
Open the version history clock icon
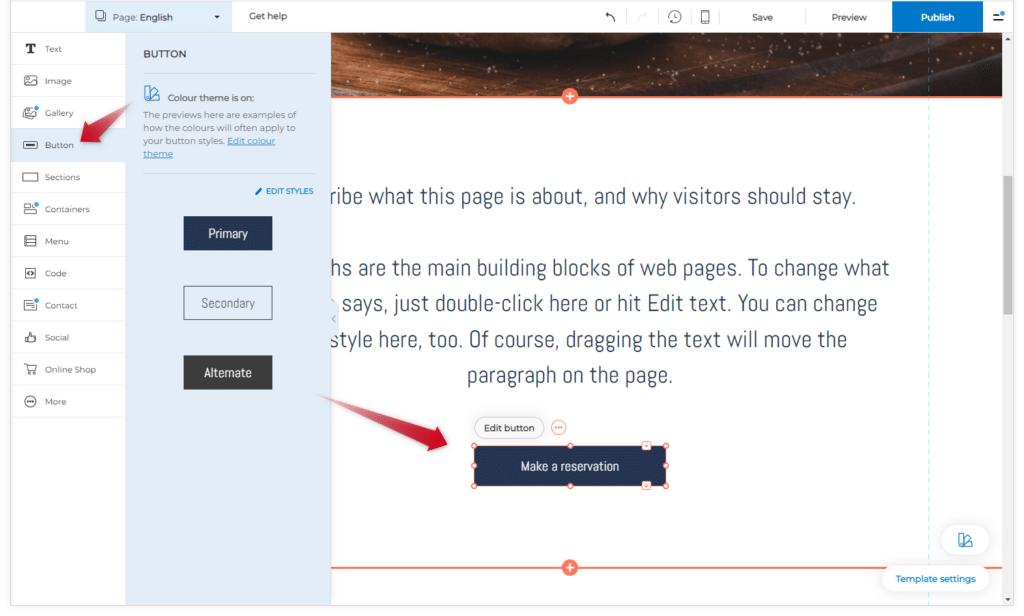point(675,17)
